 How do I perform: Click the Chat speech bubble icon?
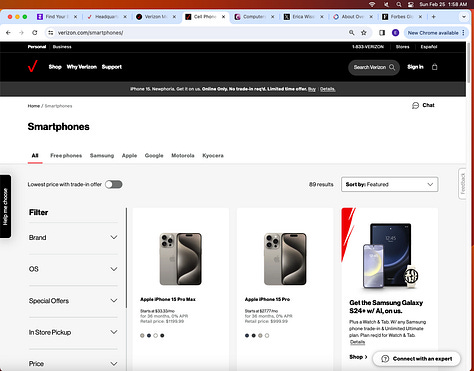pyautogui.click(x=415, y=106)
